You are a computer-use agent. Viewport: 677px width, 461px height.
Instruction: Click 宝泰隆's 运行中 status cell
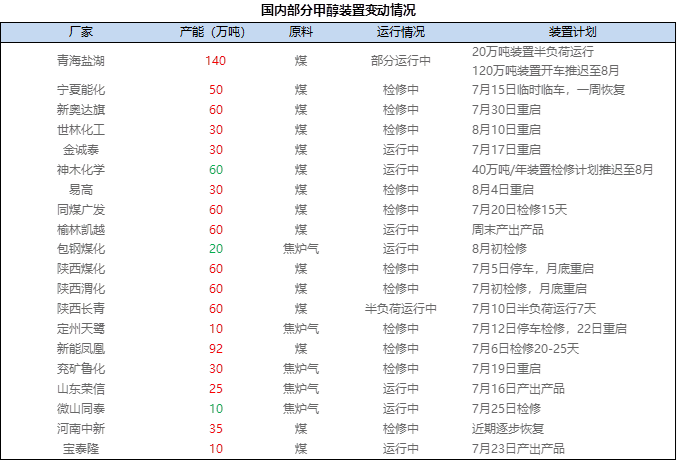(x=401, y=448)
